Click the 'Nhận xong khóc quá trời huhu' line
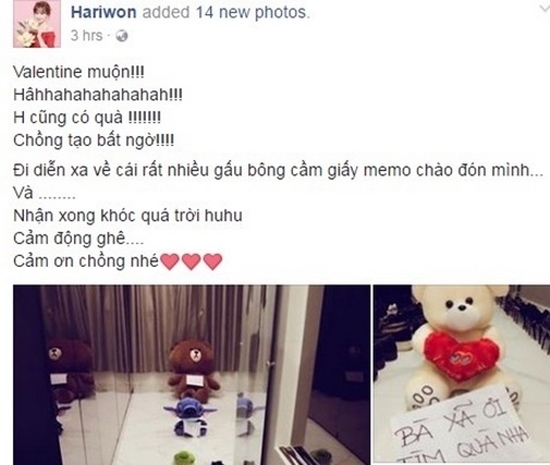The width and height of the screenshot is (550, 465). click(128, 216)
